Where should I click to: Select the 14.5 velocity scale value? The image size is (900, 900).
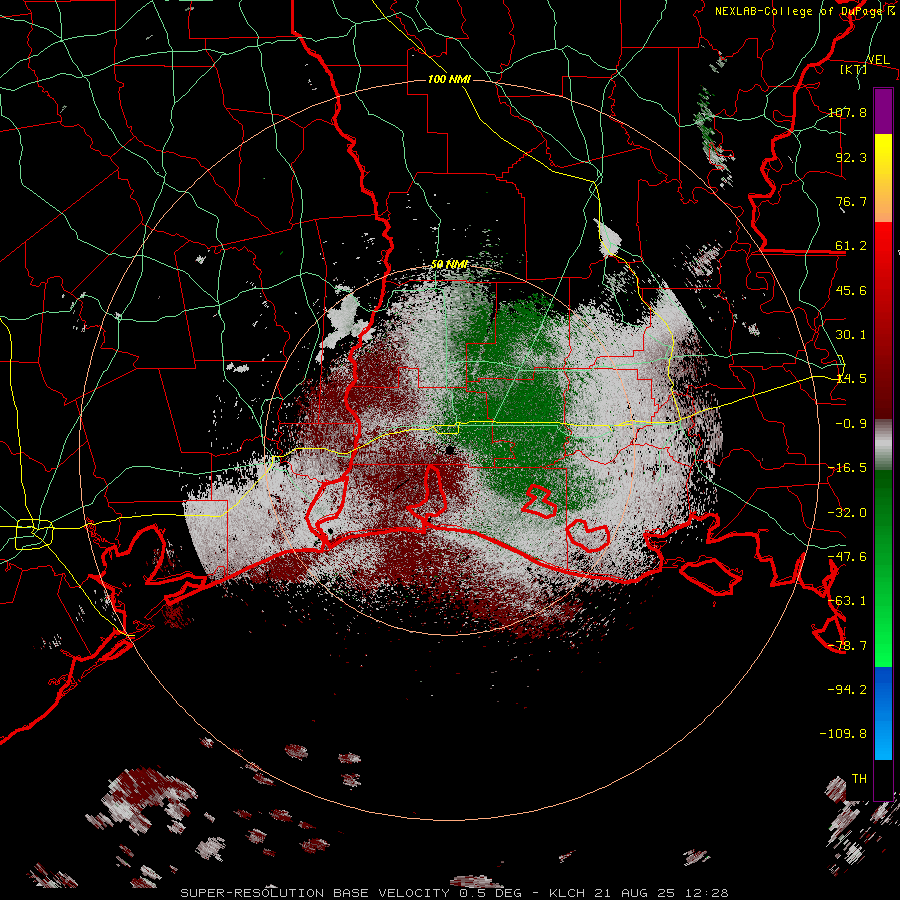coord(851,379)
